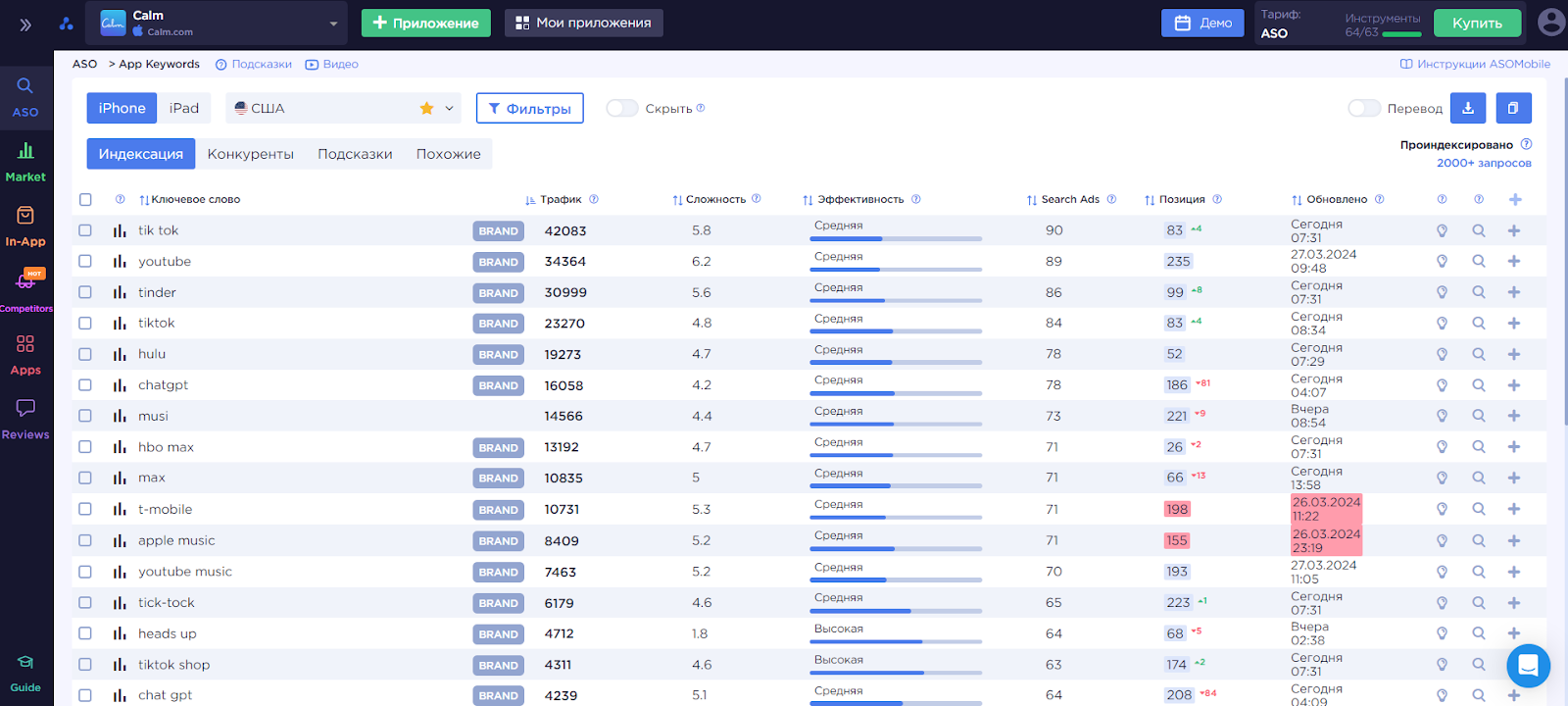Open the help icon beside Проиндексировано

tap(1526, 144)
